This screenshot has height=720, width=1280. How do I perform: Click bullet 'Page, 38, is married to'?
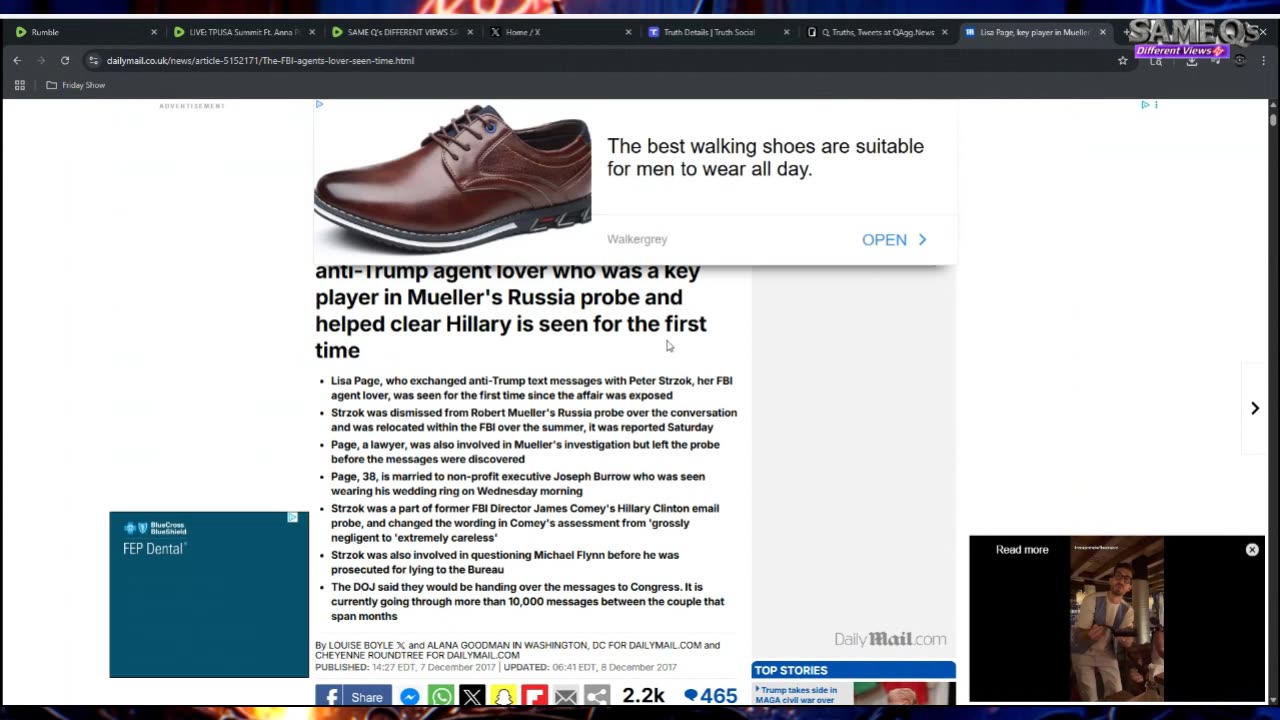[x=518, y=484]
